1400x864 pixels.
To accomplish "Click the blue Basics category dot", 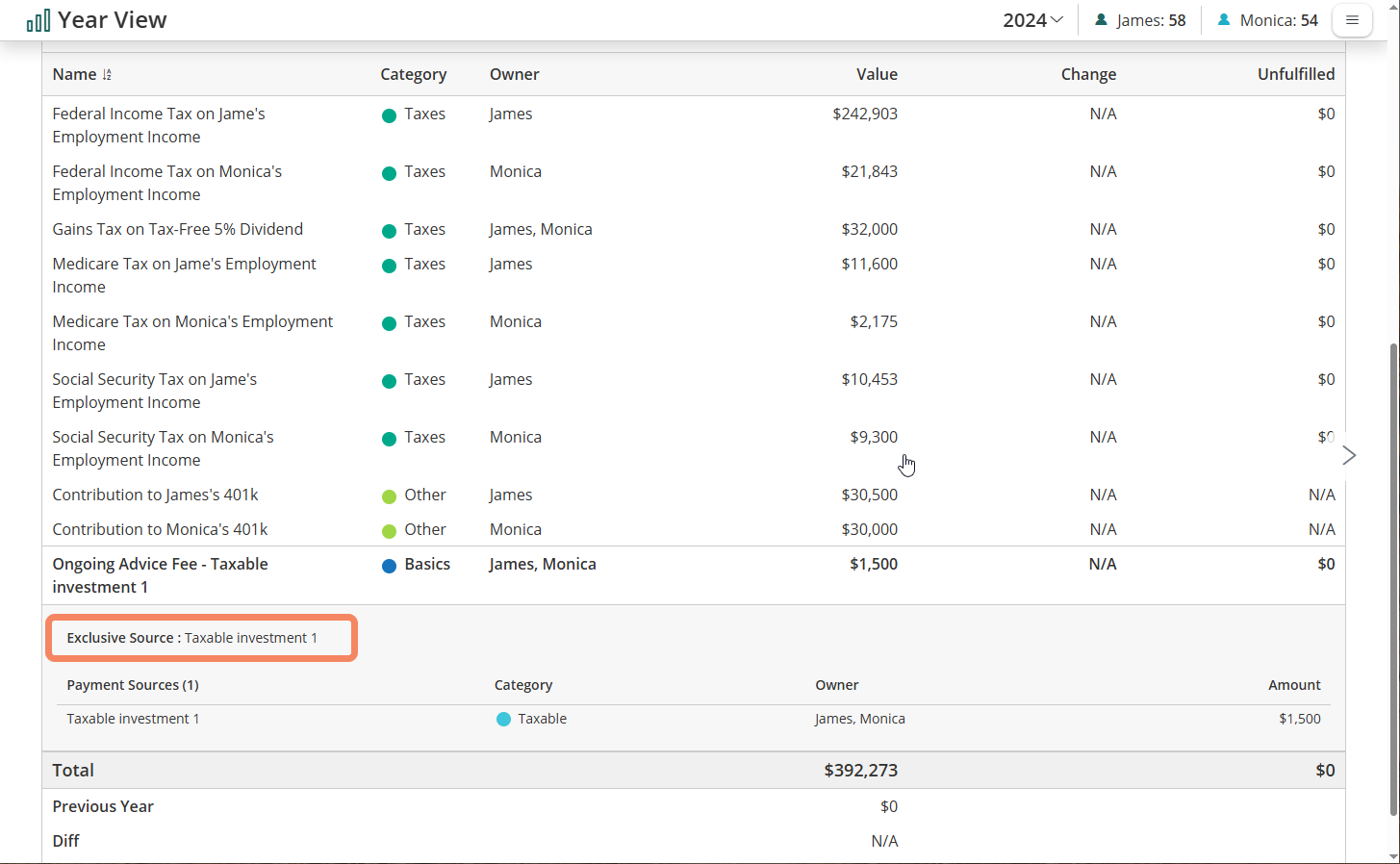I will [x=390, y=566].
